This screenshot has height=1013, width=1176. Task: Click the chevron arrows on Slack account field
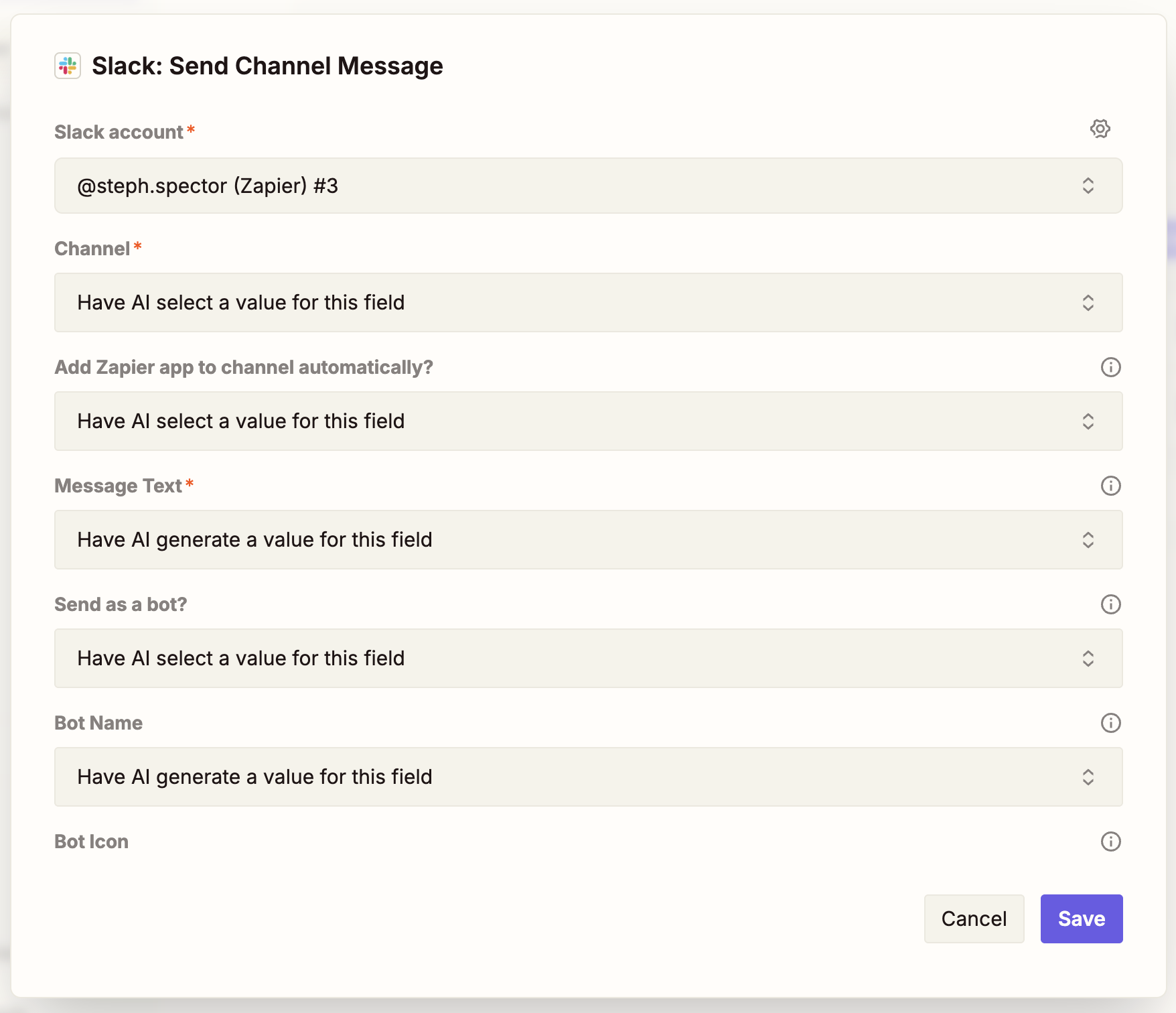point(1088,186)
